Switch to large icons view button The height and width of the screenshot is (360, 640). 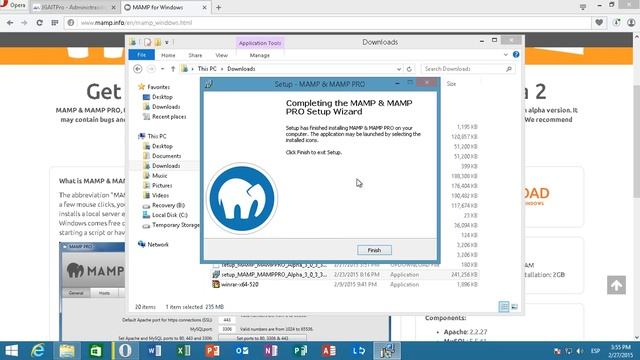click(x=514, y=307)
